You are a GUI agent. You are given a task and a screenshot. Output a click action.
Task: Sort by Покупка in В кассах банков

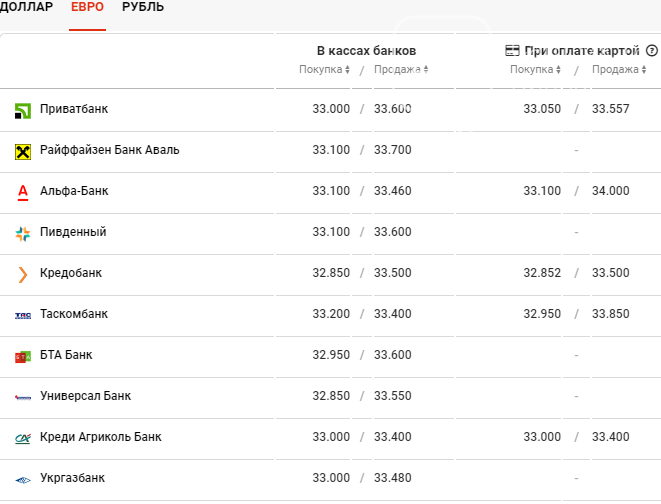tap(324, 69)
